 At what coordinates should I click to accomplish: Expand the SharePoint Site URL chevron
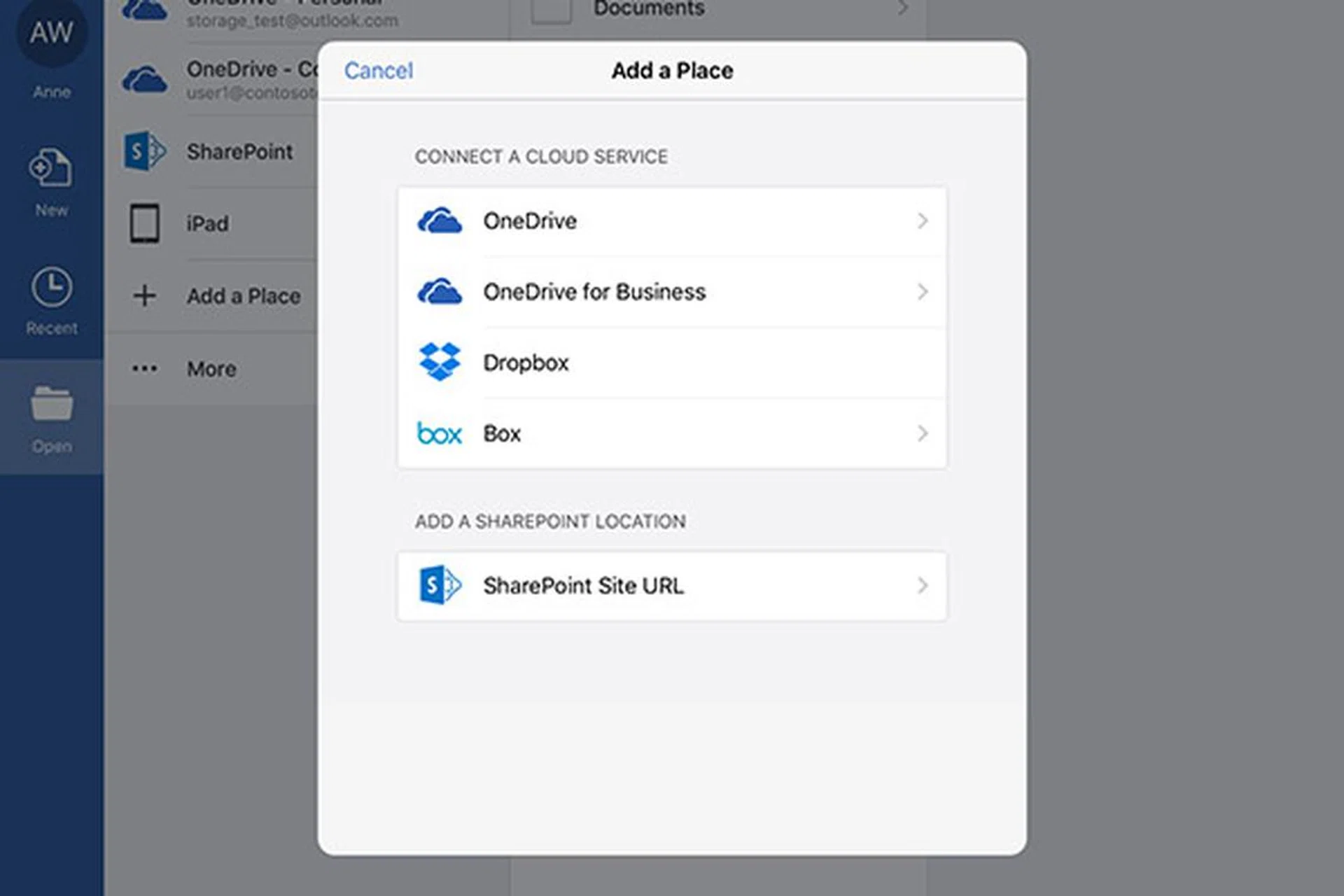coord(922,585)
